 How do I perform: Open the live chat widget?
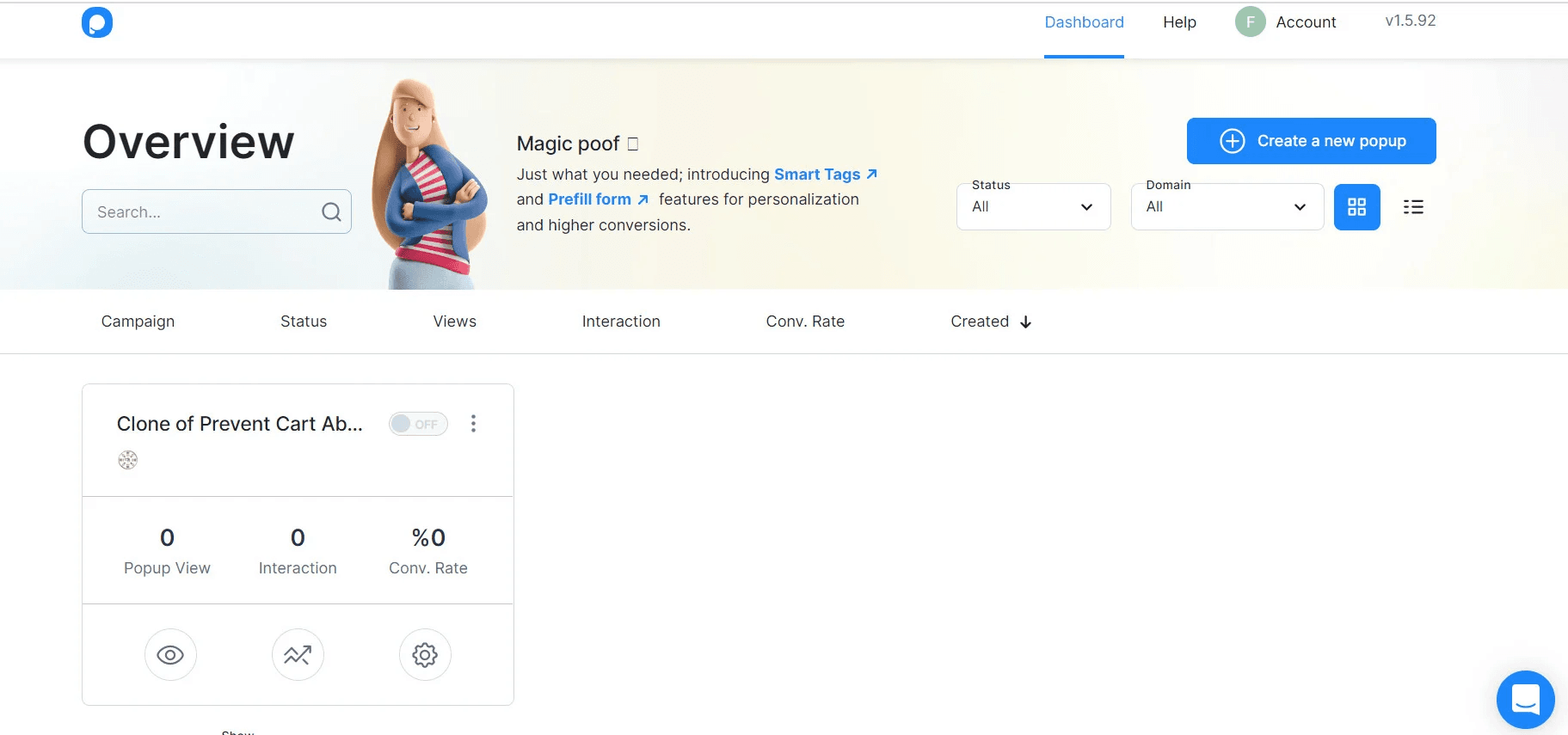(x=1525, y=699)
